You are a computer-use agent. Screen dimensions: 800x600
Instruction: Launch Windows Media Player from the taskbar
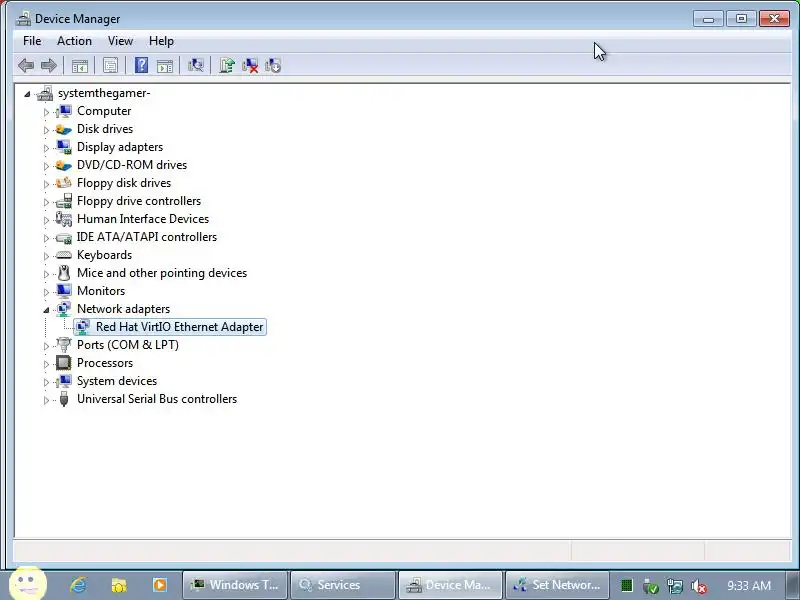click(x=160, y=585)
